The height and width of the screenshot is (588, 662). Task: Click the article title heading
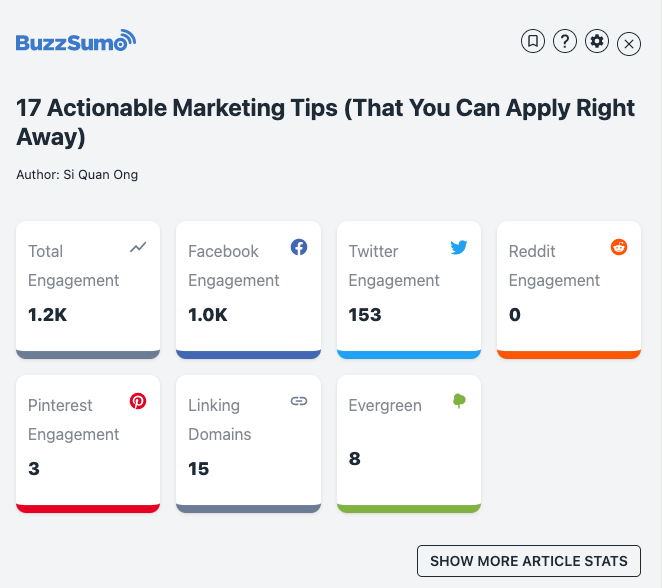coord(325,122)
